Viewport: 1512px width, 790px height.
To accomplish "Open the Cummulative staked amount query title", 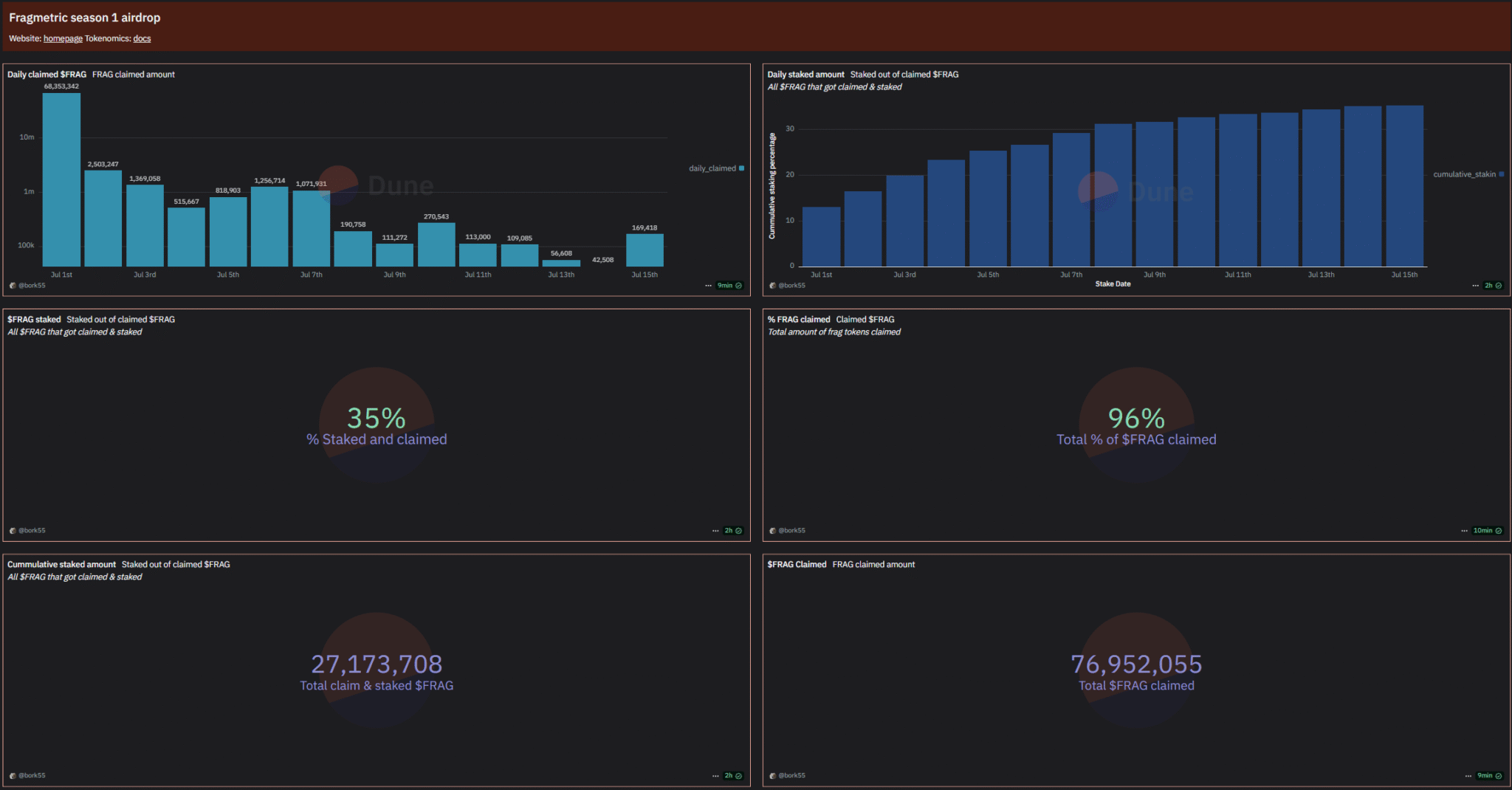I will 61,565.
